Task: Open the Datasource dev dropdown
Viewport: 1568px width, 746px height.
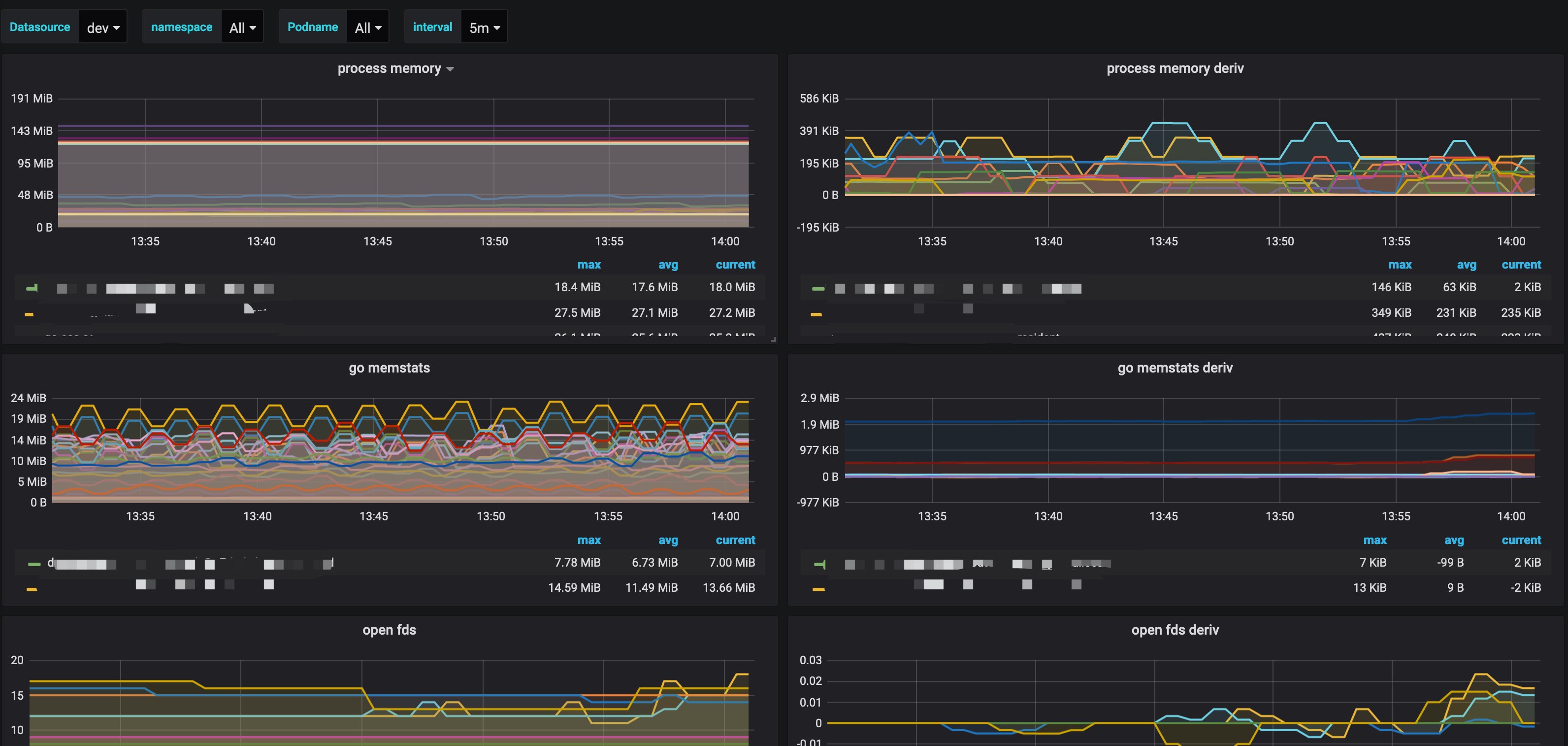Action: click(103, 28)
